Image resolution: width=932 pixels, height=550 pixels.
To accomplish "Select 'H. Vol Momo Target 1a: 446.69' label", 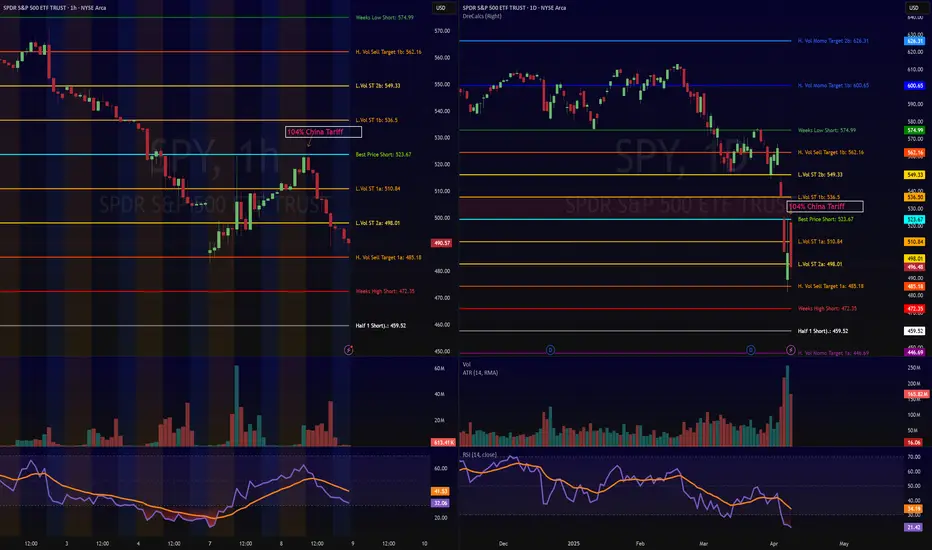I will point(833,353).
